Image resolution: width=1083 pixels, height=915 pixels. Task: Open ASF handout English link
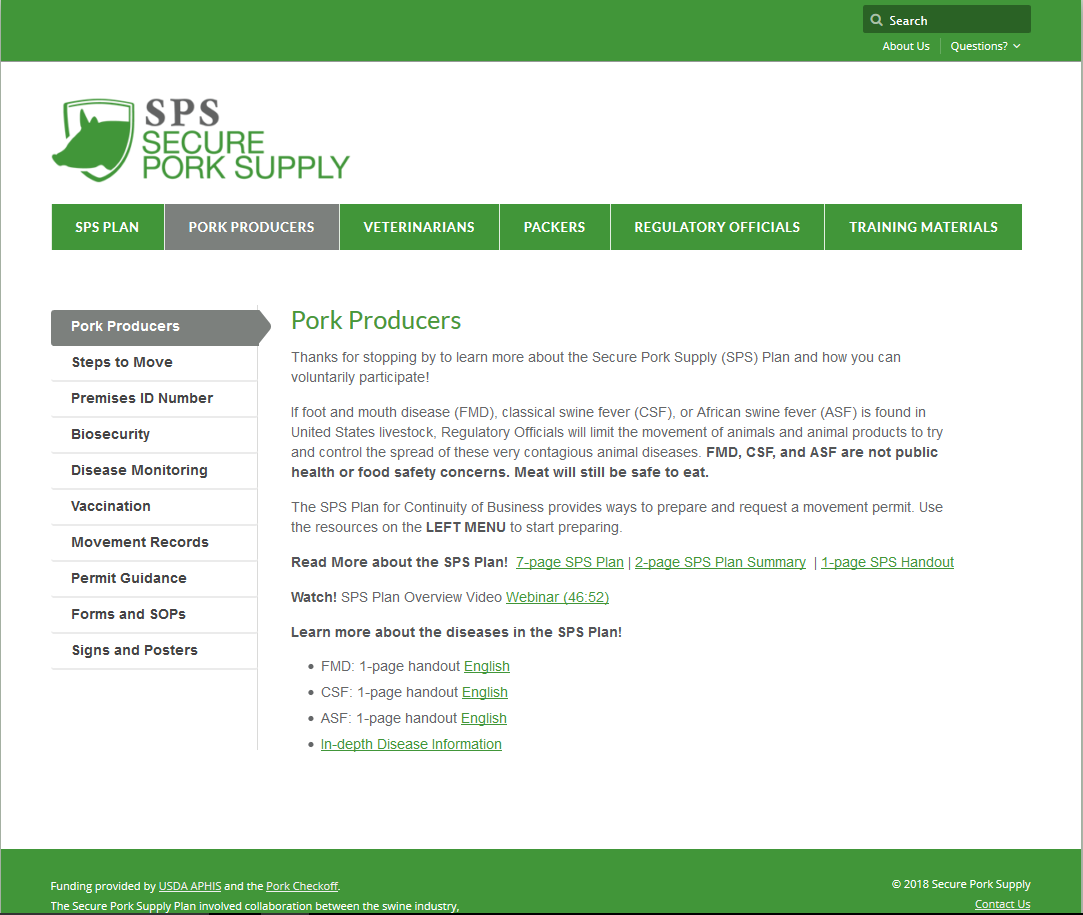click(x=483, y=719)
